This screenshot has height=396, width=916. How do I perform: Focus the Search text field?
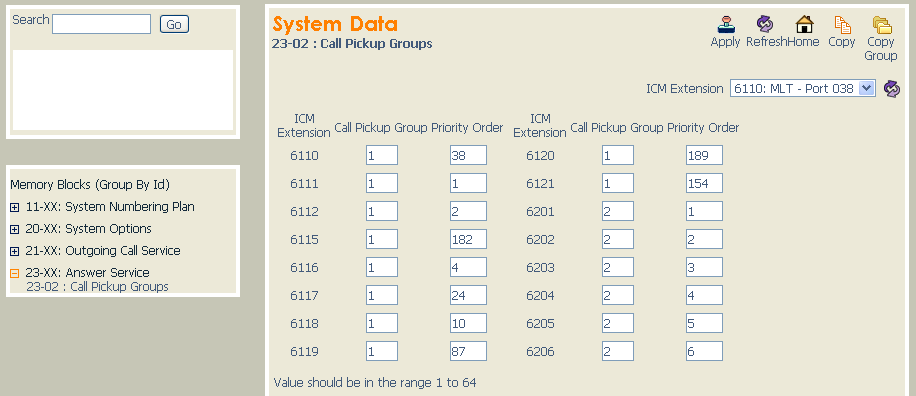(x=102, y=24)
